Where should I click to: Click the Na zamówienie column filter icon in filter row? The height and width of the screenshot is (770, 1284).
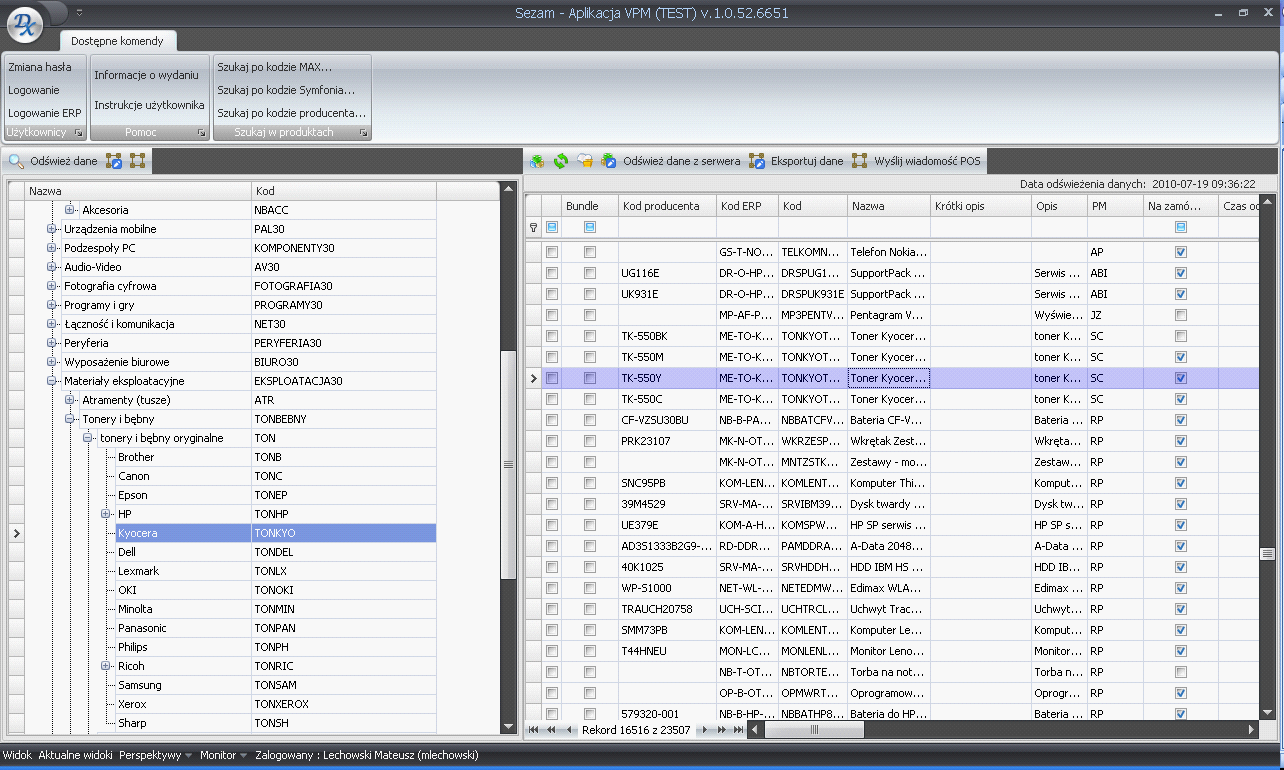point(1181,228)
